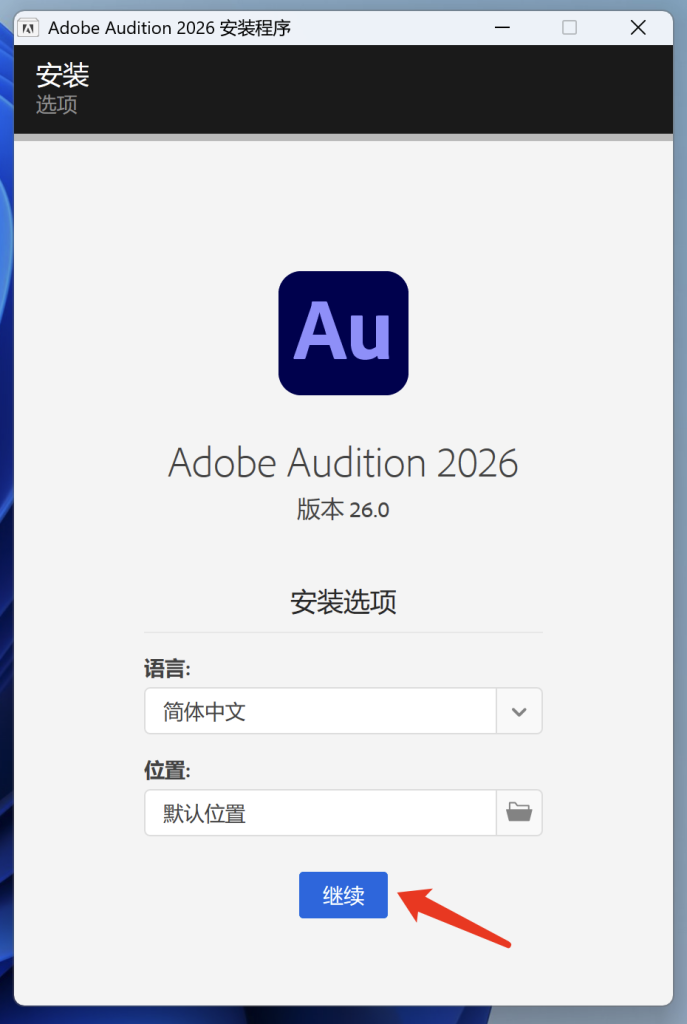Click the 版本 26.0 version text
The height and width of the screenshot is (1024, 687).
click(x=343, y=509)
